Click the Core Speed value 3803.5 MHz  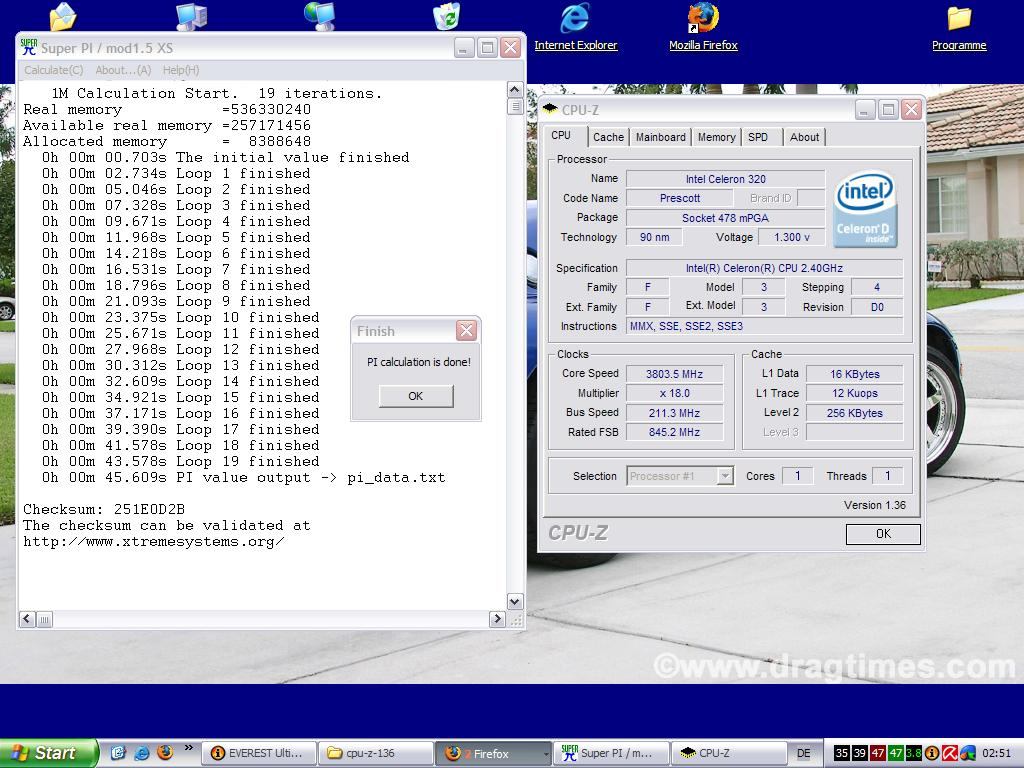[675, 374]
